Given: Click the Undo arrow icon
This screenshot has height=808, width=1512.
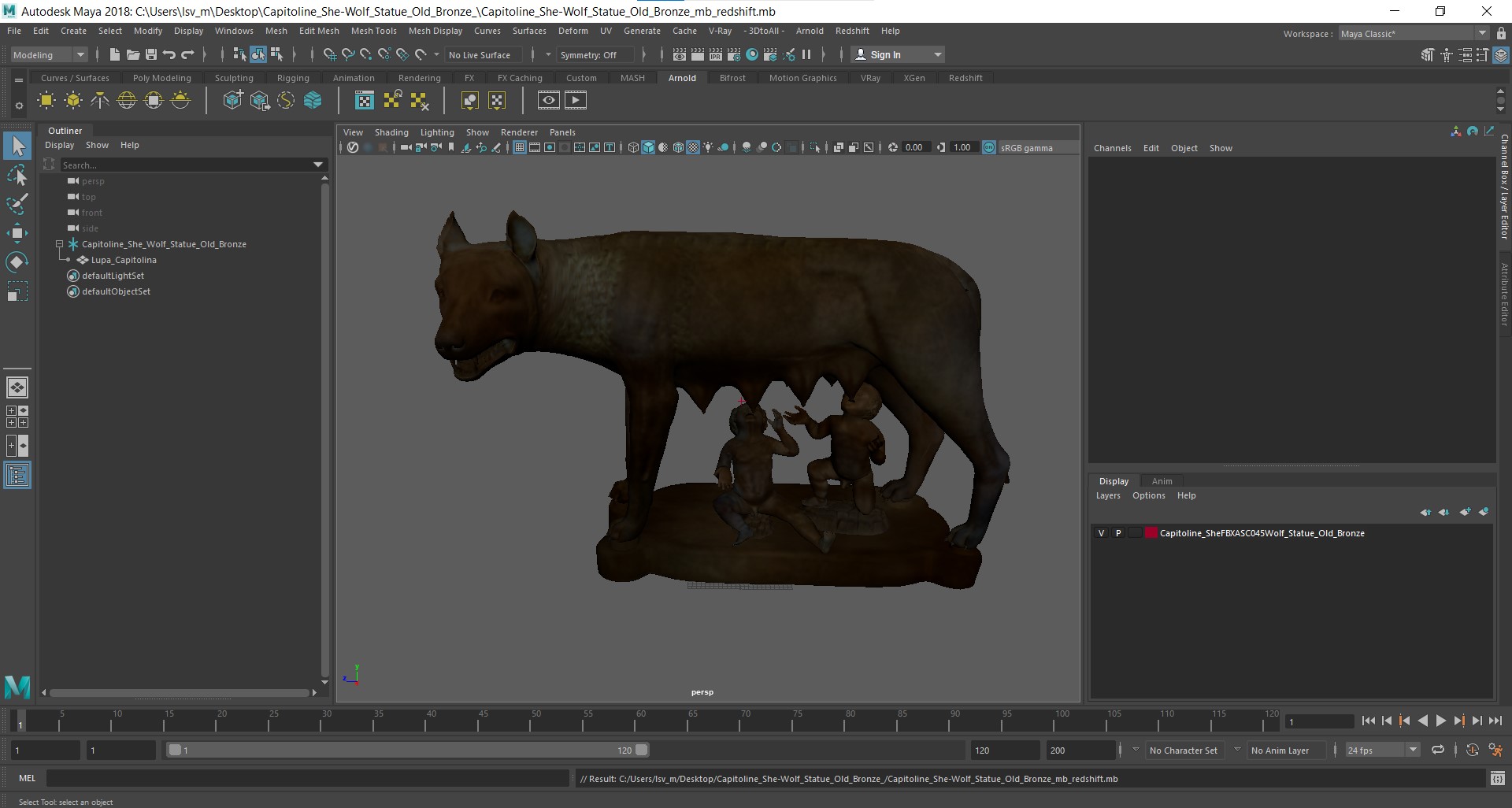Looking at the screenshot, I should click(169, 54).
